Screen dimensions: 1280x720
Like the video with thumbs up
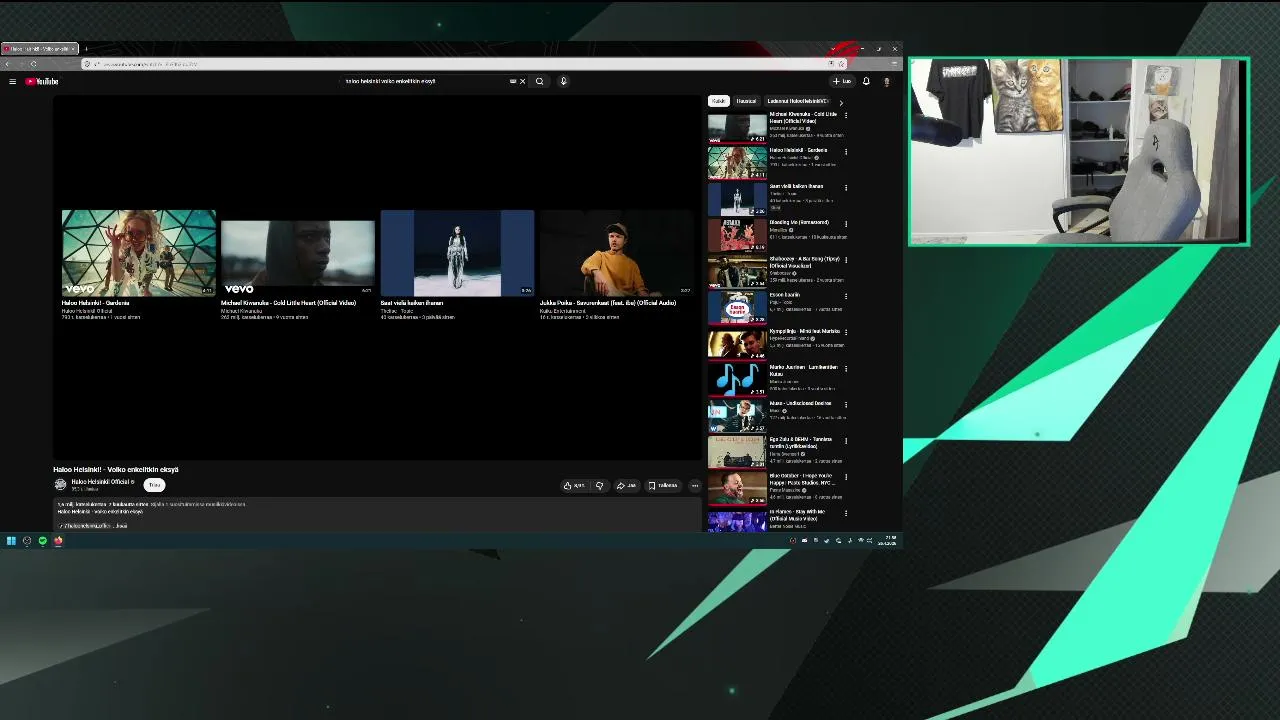coord(574,486)
